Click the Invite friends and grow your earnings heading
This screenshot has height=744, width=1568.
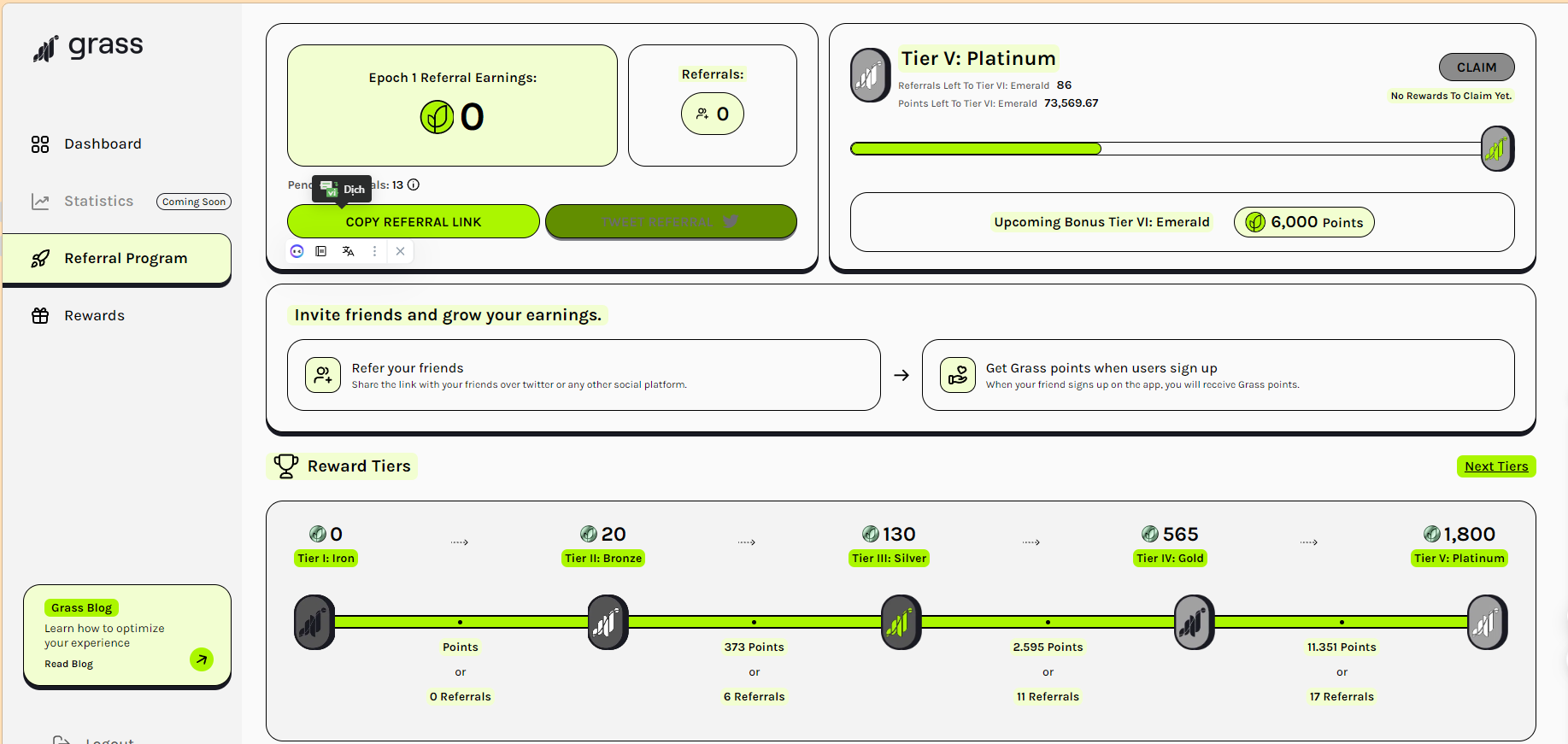[x=448, y=315]
